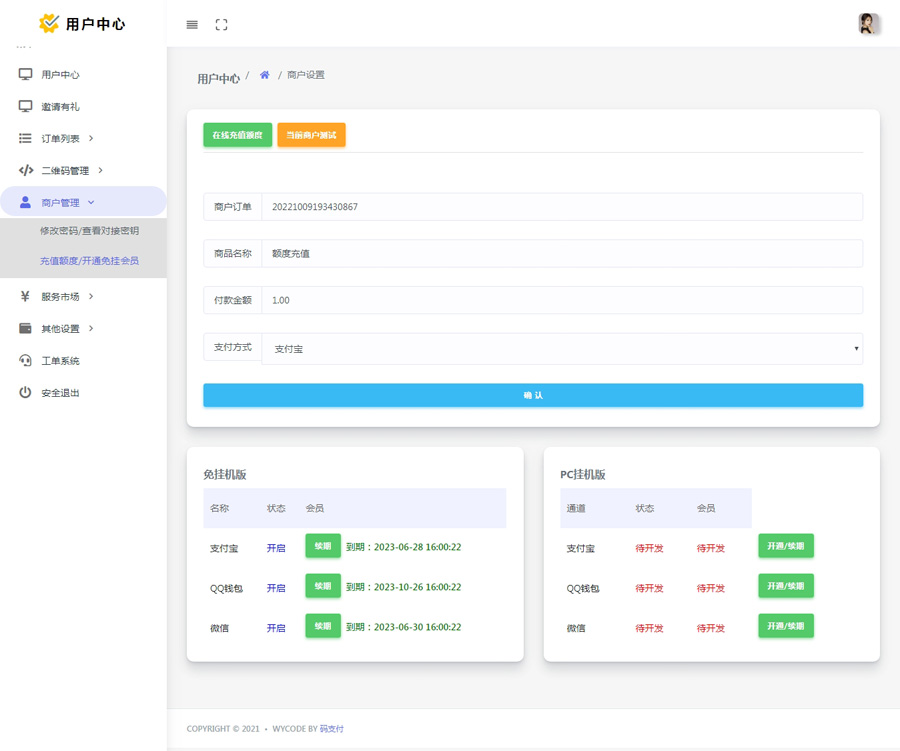Screen dimensions: 900x751
Task: Click the 安全退出 power icon
Action: [x=26, y=393]
